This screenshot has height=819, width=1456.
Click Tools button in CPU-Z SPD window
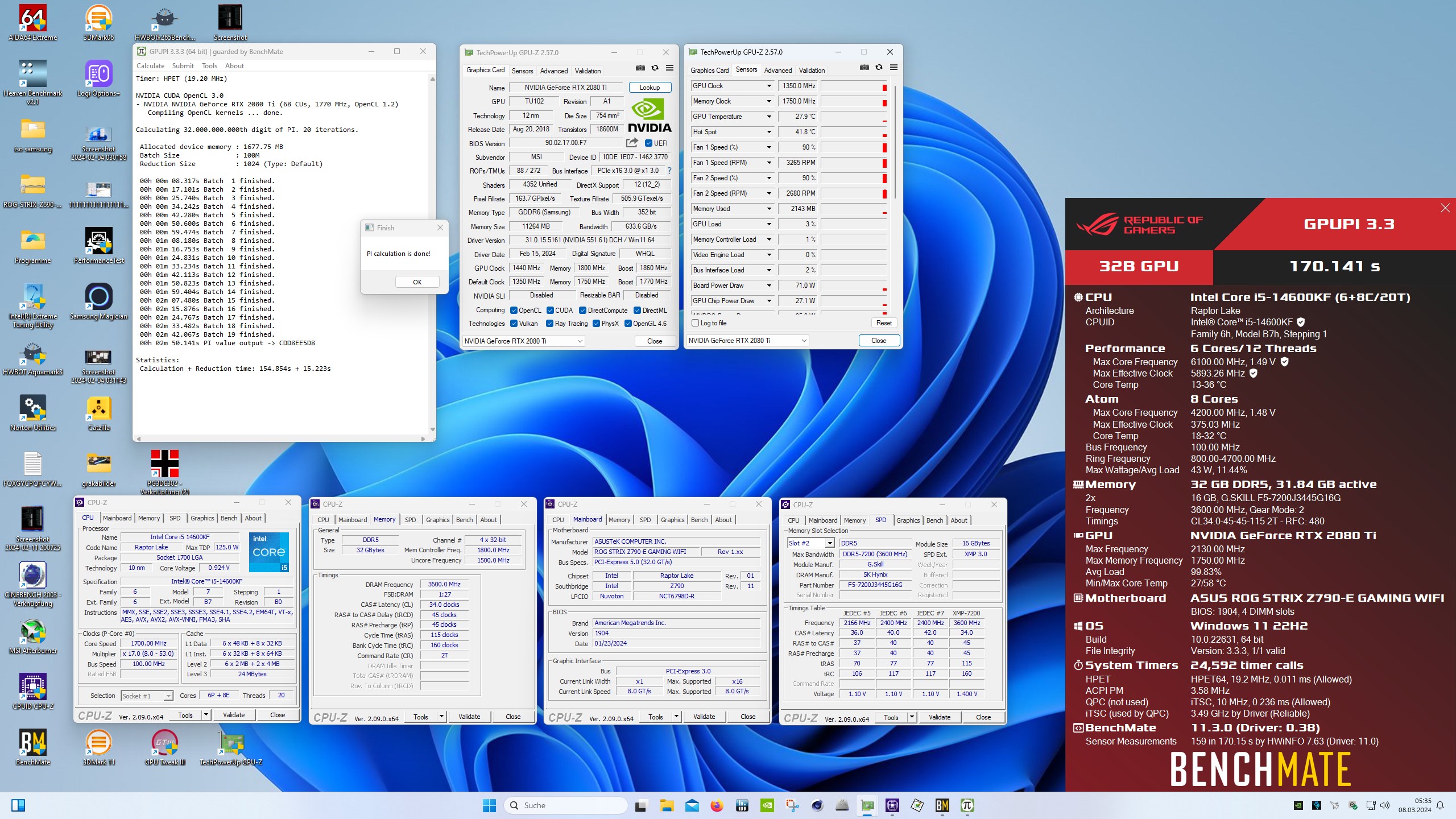(x=891, y=718)
